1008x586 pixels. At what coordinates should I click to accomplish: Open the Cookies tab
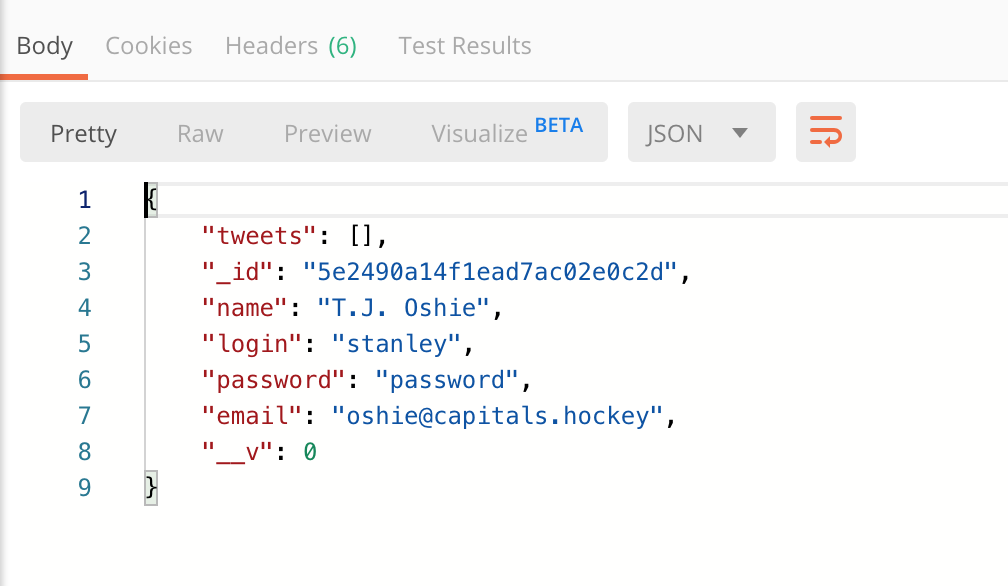149,46
